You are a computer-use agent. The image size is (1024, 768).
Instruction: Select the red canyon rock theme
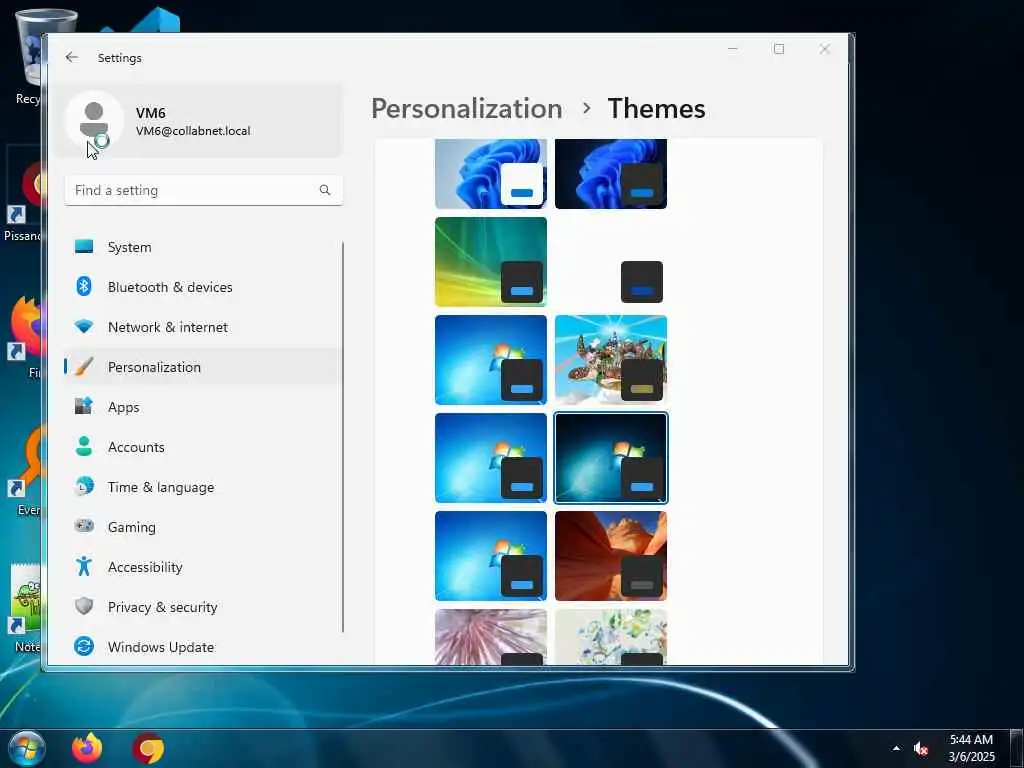tap(611, 556)
